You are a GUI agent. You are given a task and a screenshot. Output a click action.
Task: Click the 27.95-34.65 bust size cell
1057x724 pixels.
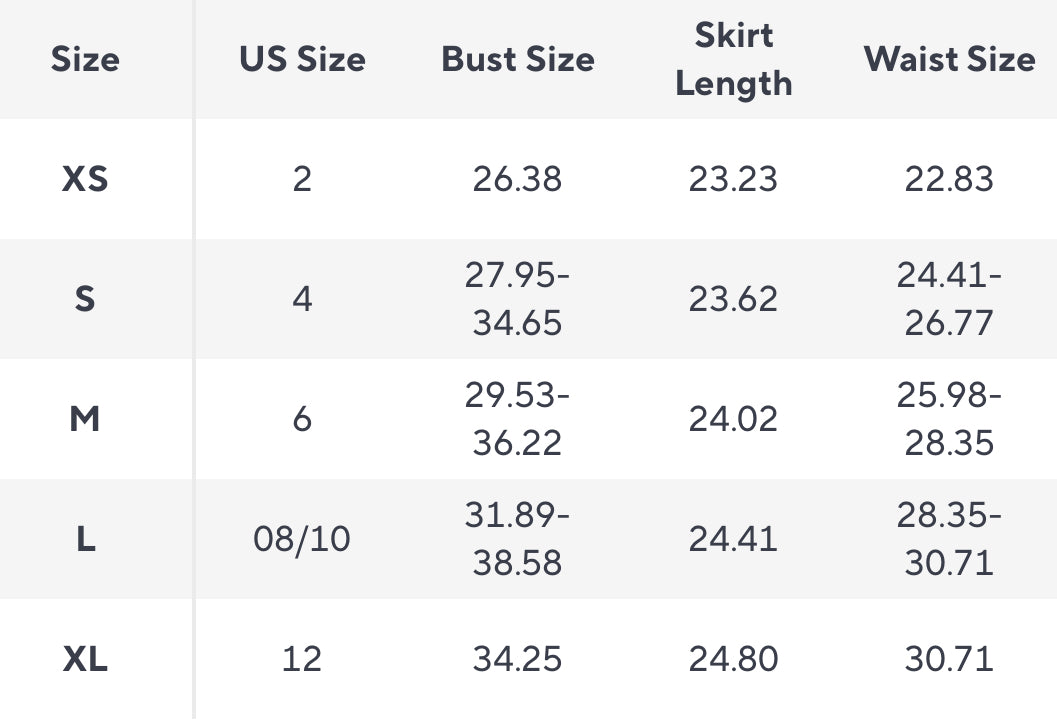pyautogui.click(x=518, y=299)
